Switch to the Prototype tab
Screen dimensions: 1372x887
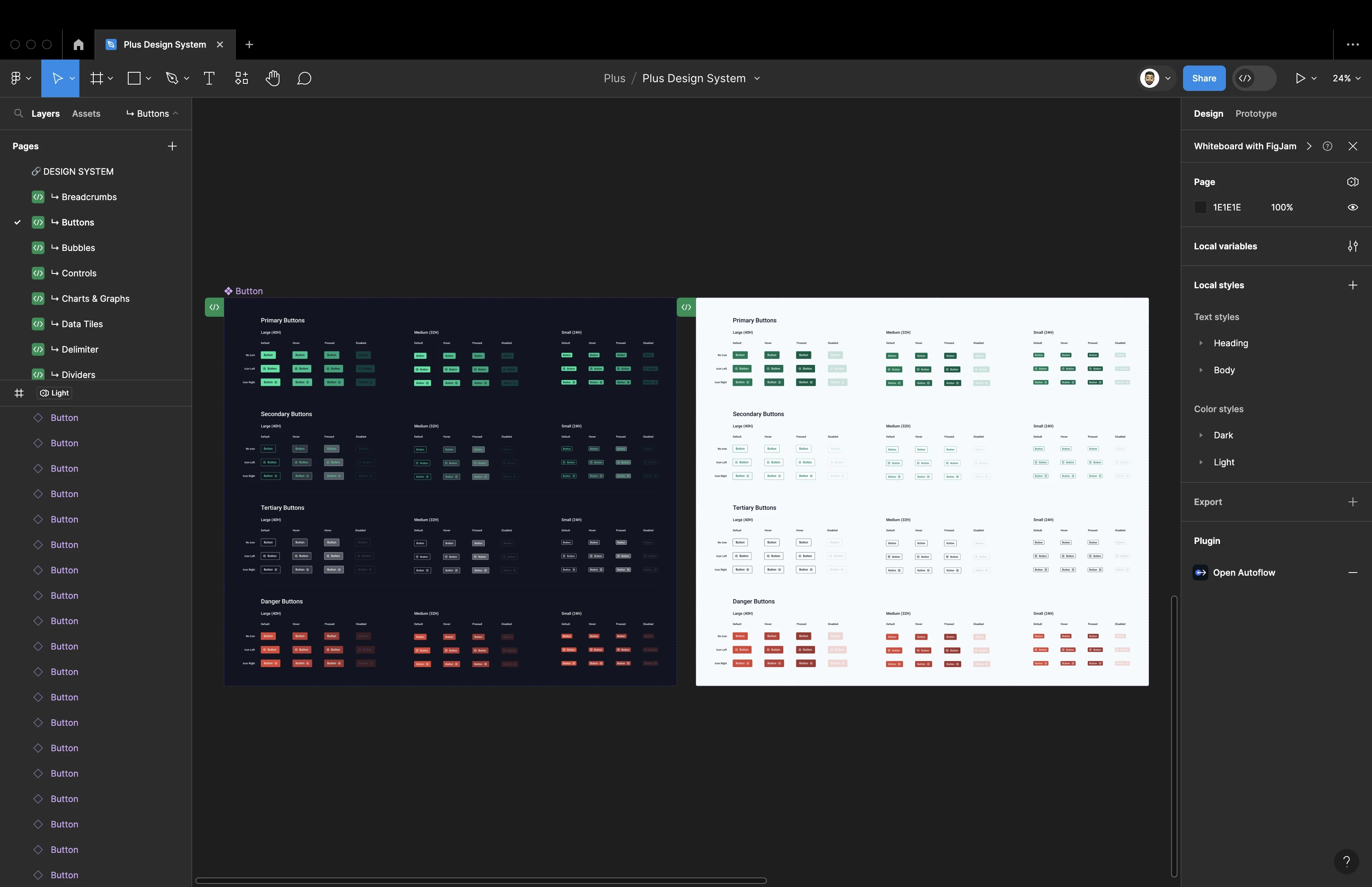pyautogui.click(x=1256, y=114)
